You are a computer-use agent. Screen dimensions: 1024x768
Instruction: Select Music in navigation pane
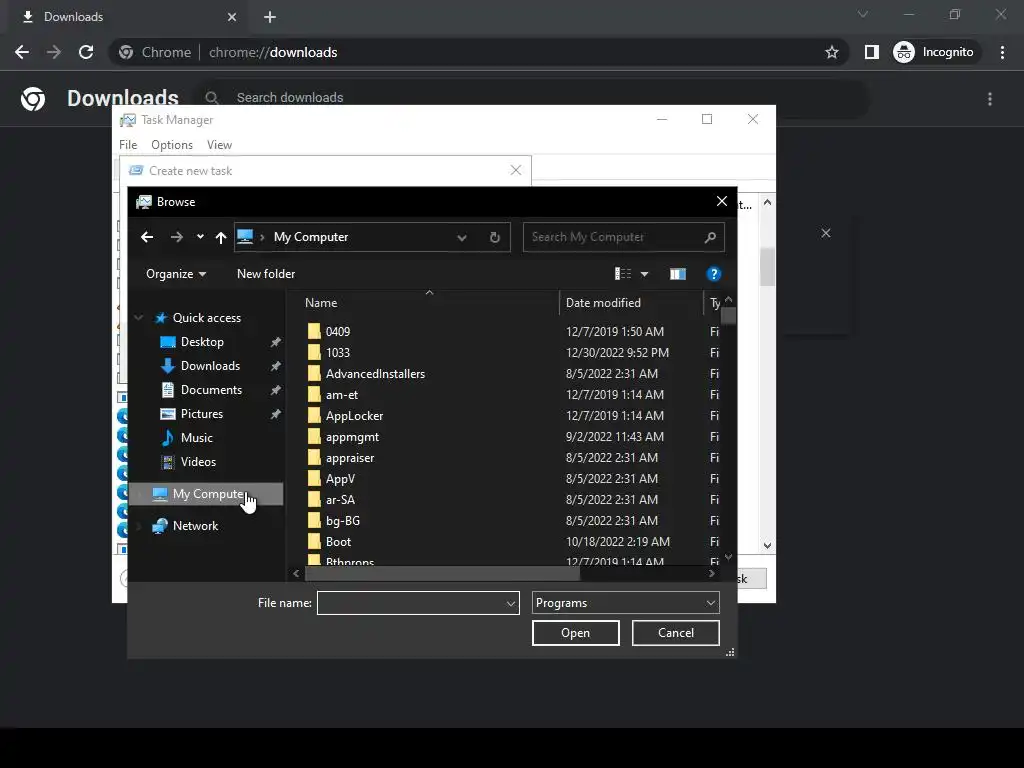tap(197, 438)
